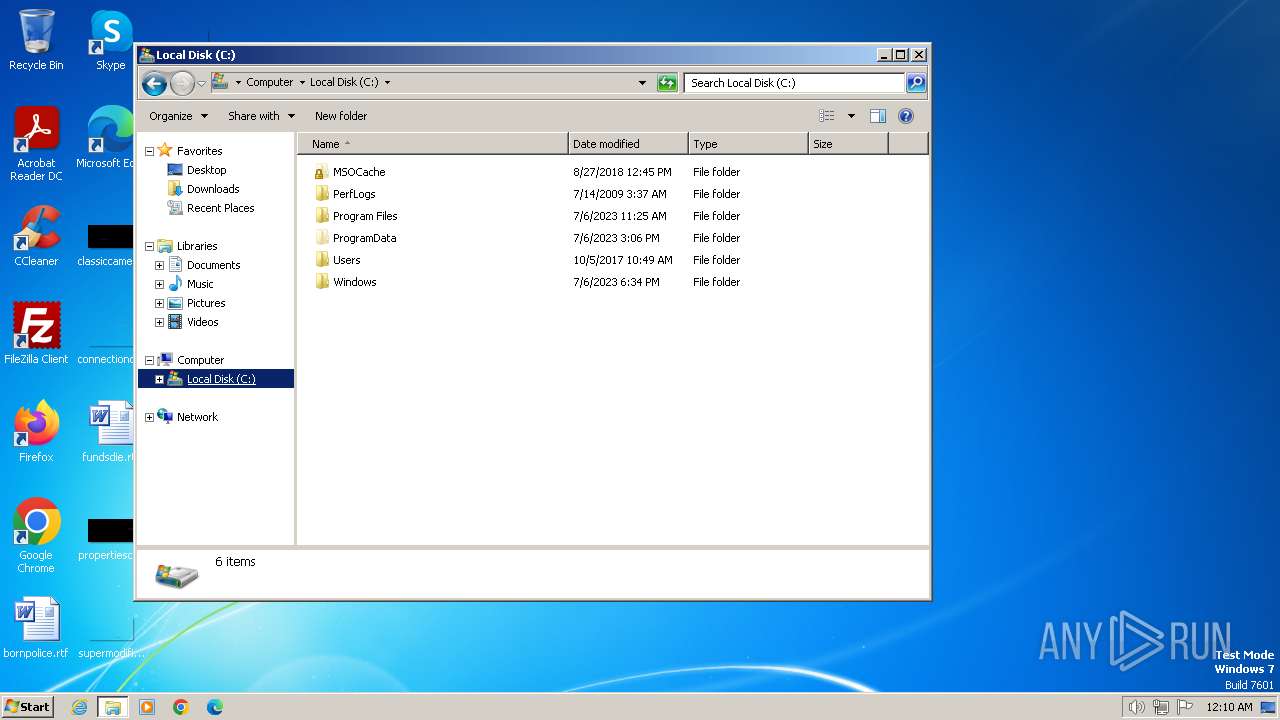
Task: Collapse the Libraries tree group
Action: click(x=150, y=246)
